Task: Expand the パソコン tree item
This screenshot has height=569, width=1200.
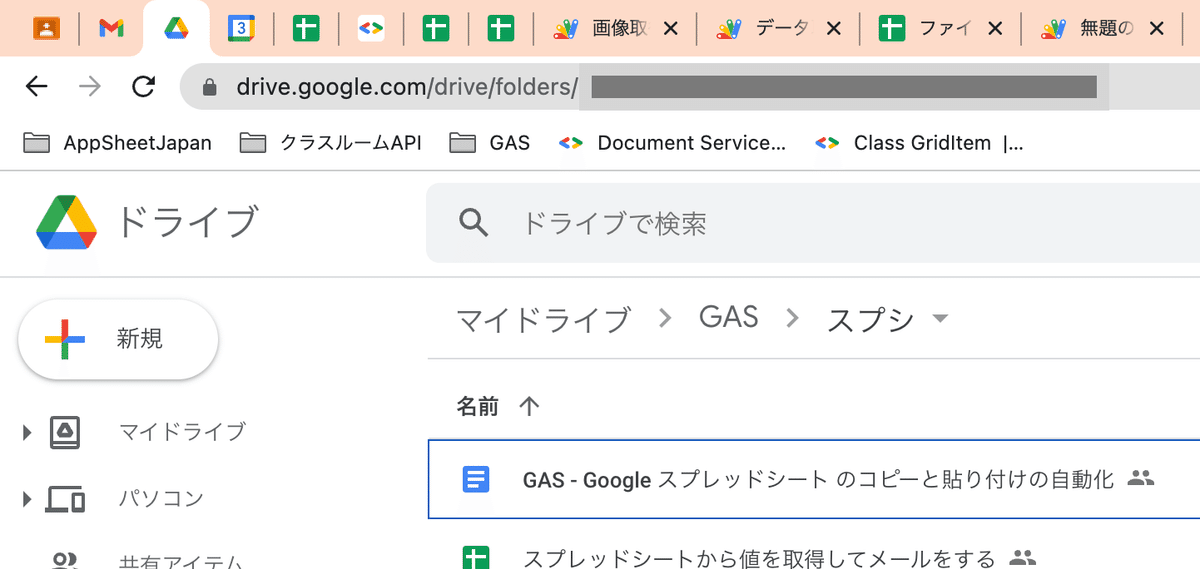Action: pos(27,498)
